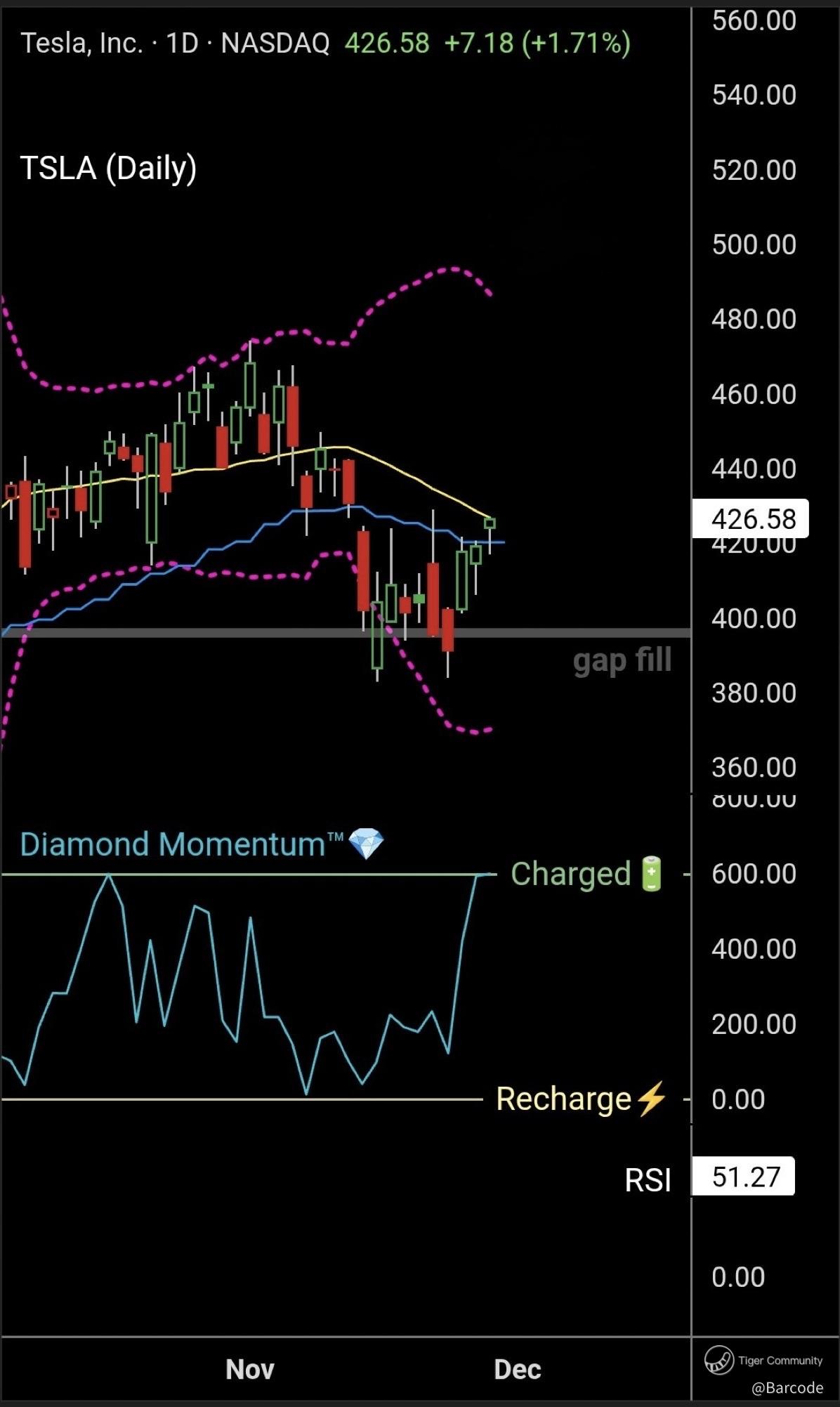Click the Charged level label

pos(570,875)
